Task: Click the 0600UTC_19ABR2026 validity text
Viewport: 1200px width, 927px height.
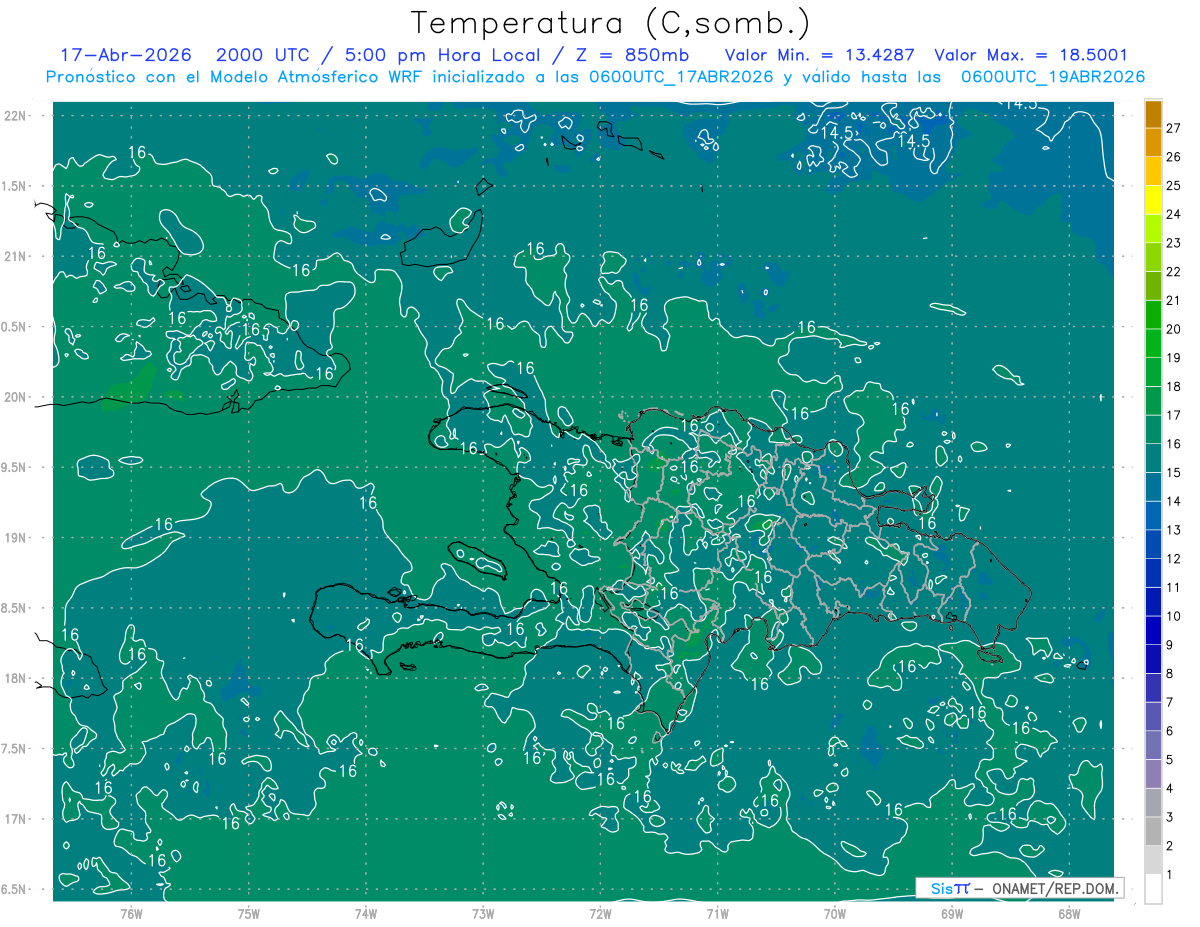Action: (1053, 77)
